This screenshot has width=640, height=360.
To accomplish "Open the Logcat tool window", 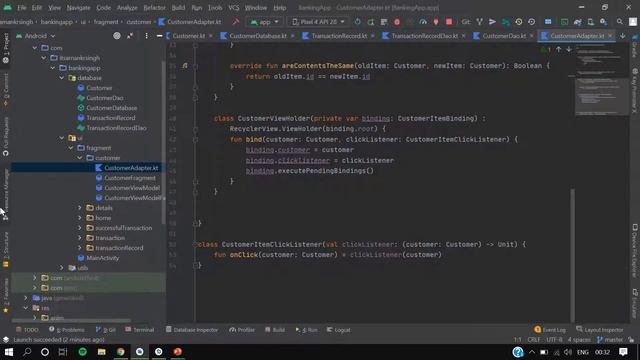I will click(x=338, y=330).
